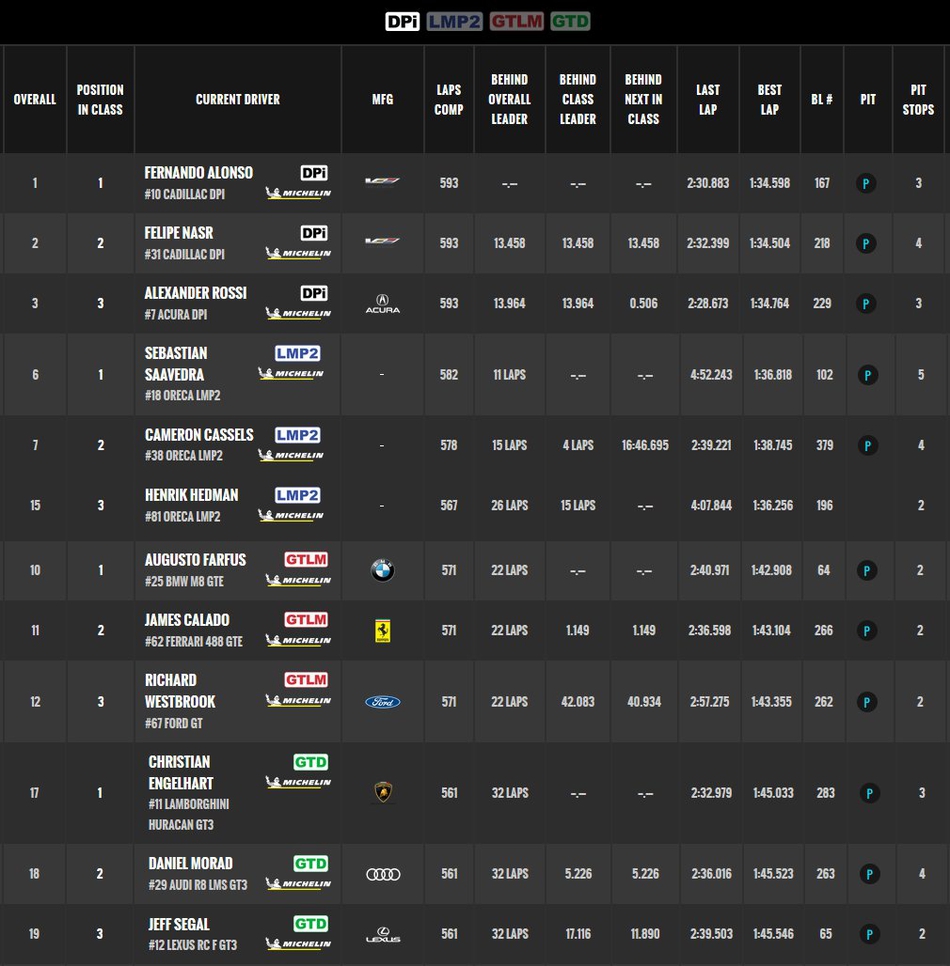Select driver name Jeff Segal
The image size is (950, 966).
click(x=179, y=924)
